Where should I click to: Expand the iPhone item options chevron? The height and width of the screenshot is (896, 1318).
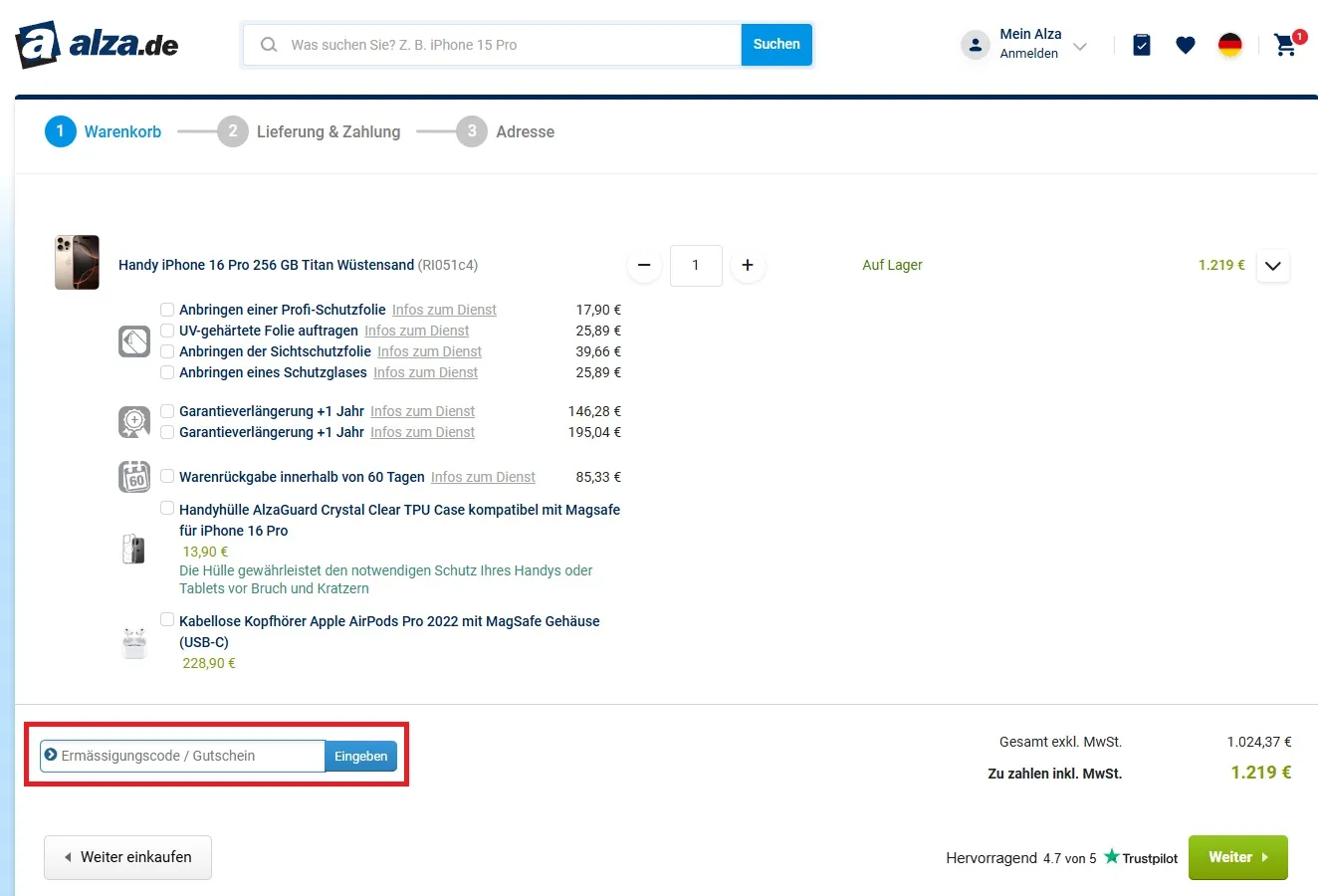(x=1273, y=266)
